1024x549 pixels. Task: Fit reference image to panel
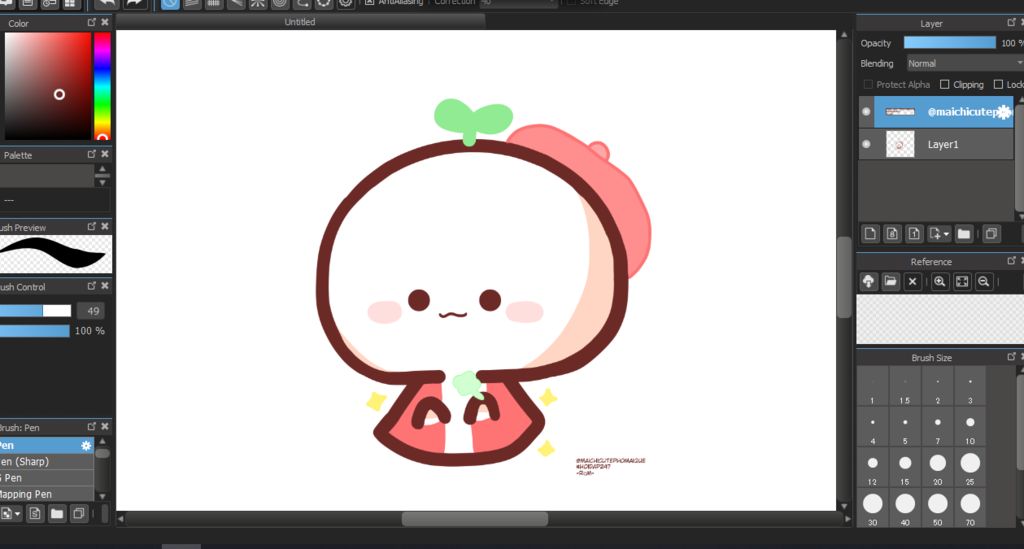(962, 281)
